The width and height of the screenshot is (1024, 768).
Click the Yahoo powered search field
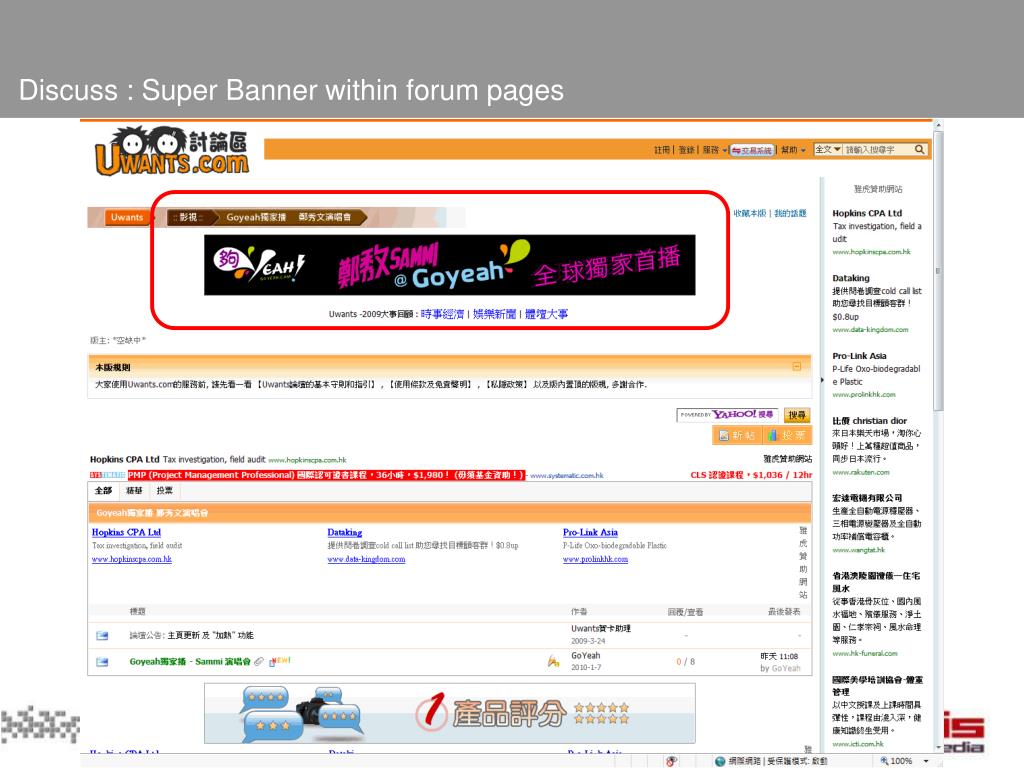pos(728,415)
